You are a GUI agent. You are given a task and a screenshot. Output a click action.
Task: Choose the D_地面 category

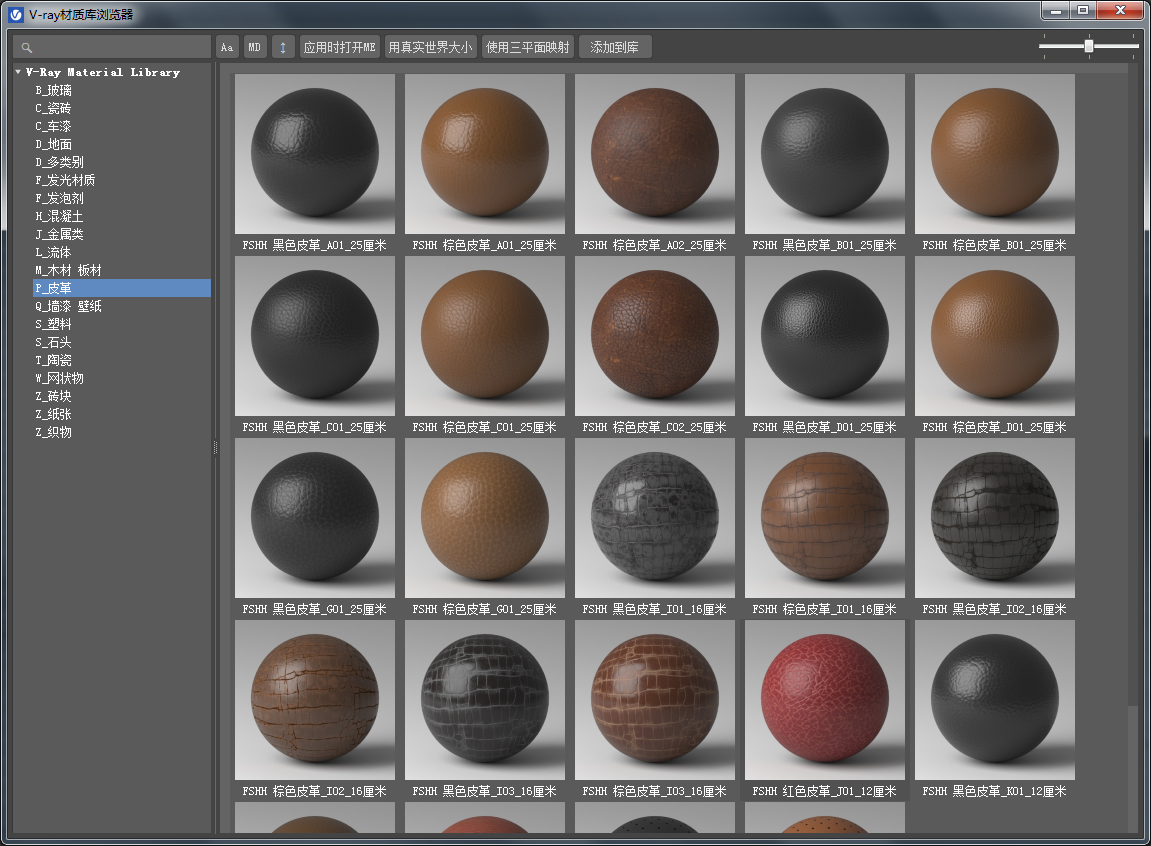[x=54, y=145]
